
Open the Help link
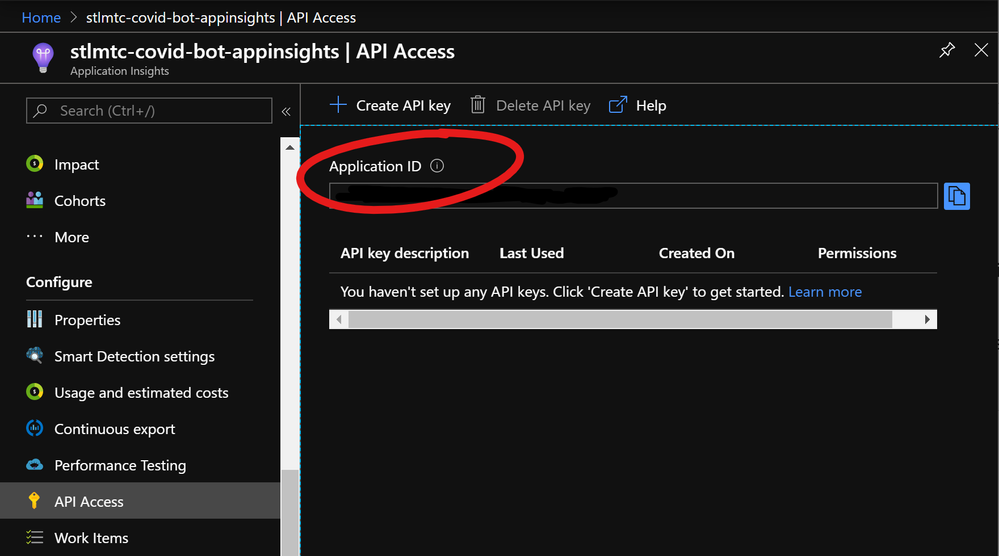tap(638, 105)
